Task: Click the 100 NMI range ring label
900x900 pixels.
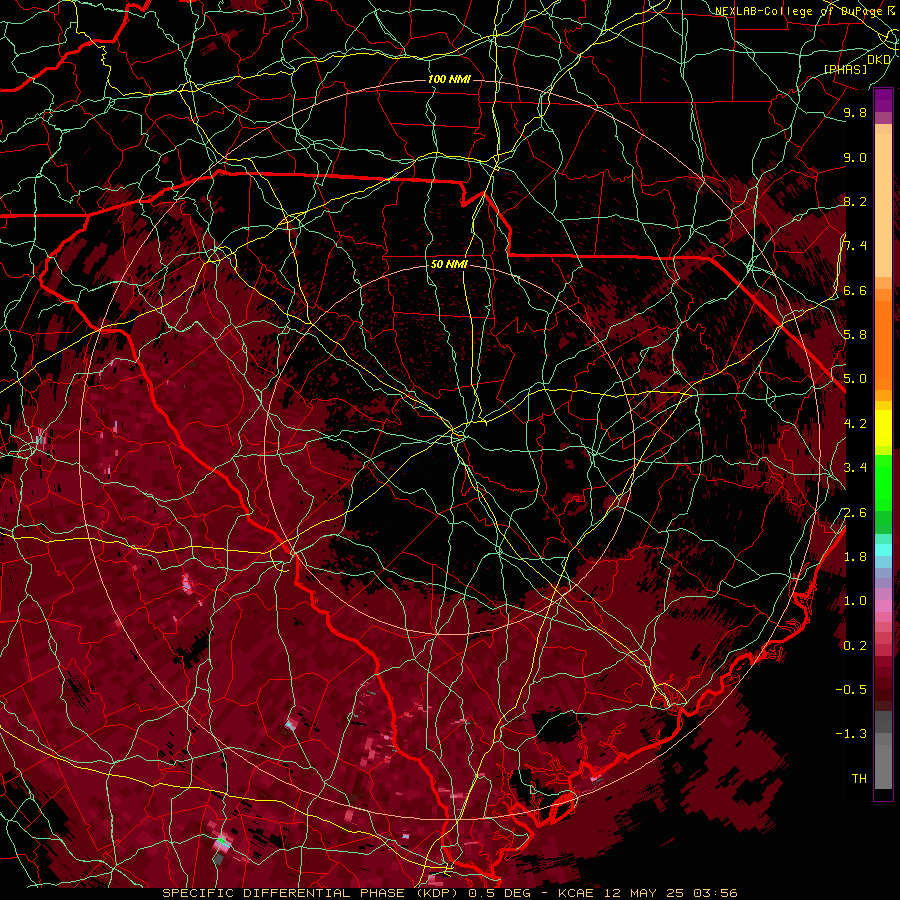Action: pyautogui.click(x=449, y=79)
